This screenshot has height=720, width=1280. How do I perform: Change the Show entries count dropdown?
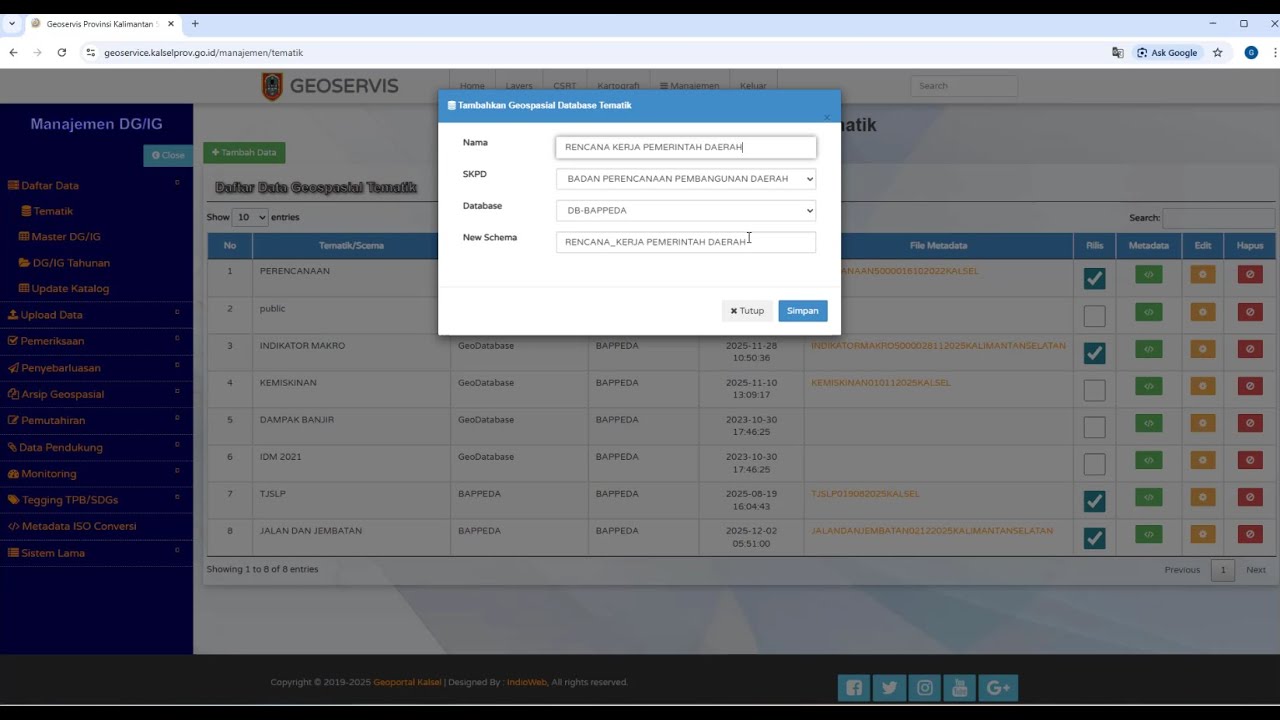250,217
